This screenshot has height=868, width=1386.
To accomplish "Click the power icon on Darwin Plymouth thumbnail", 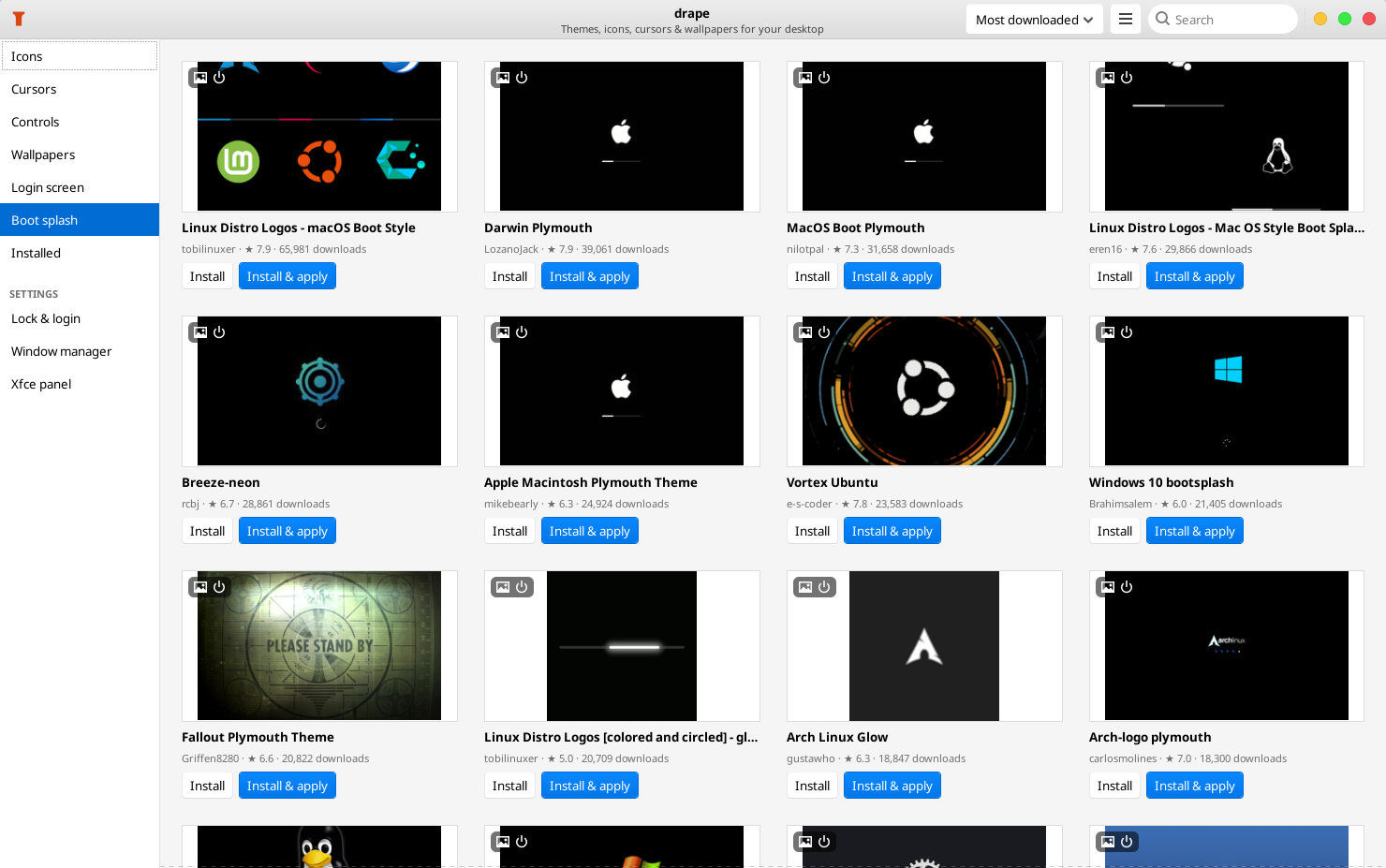I will point(522,78).
